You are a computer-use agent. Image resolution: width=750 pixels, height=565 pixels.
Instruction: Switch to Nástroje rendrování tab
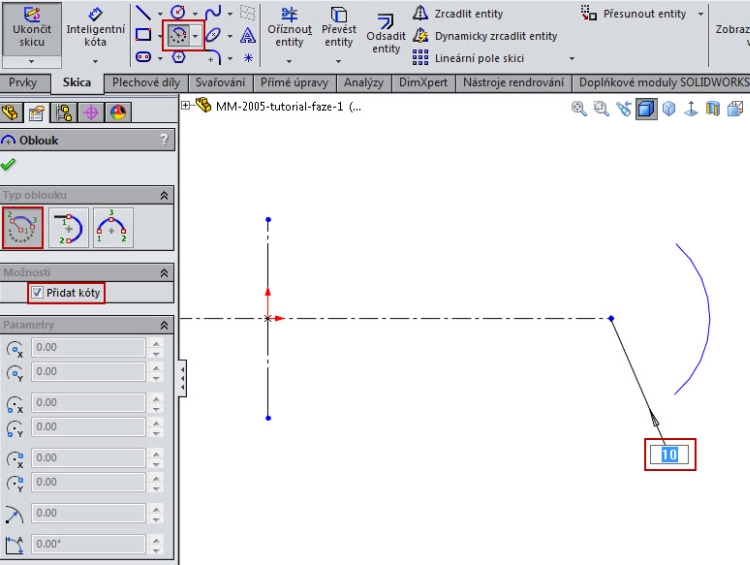pyautogui.click(x=513, y=83)
